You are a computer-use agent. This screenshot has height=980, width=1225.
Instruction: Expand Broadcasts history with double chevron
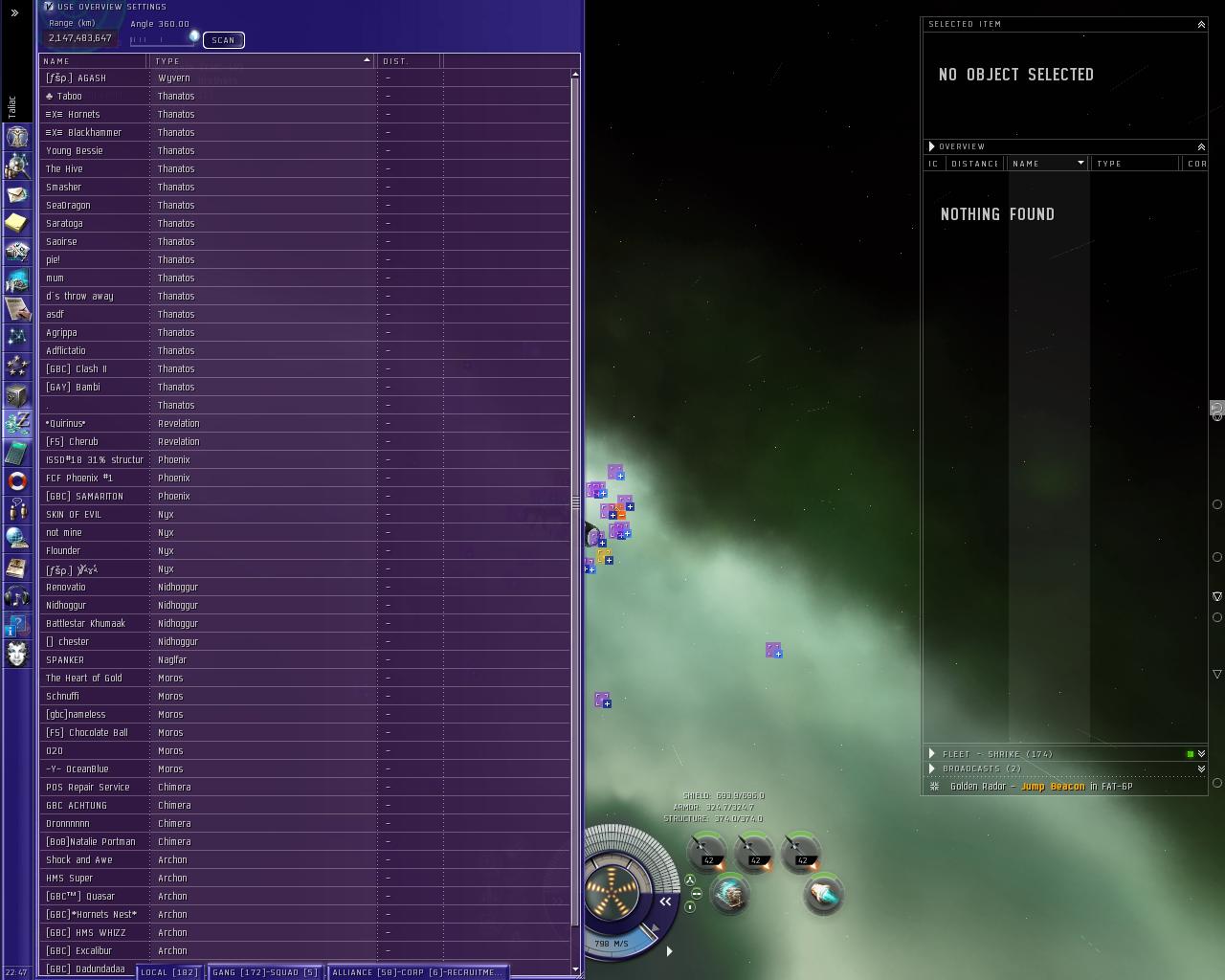[1201, 768]
